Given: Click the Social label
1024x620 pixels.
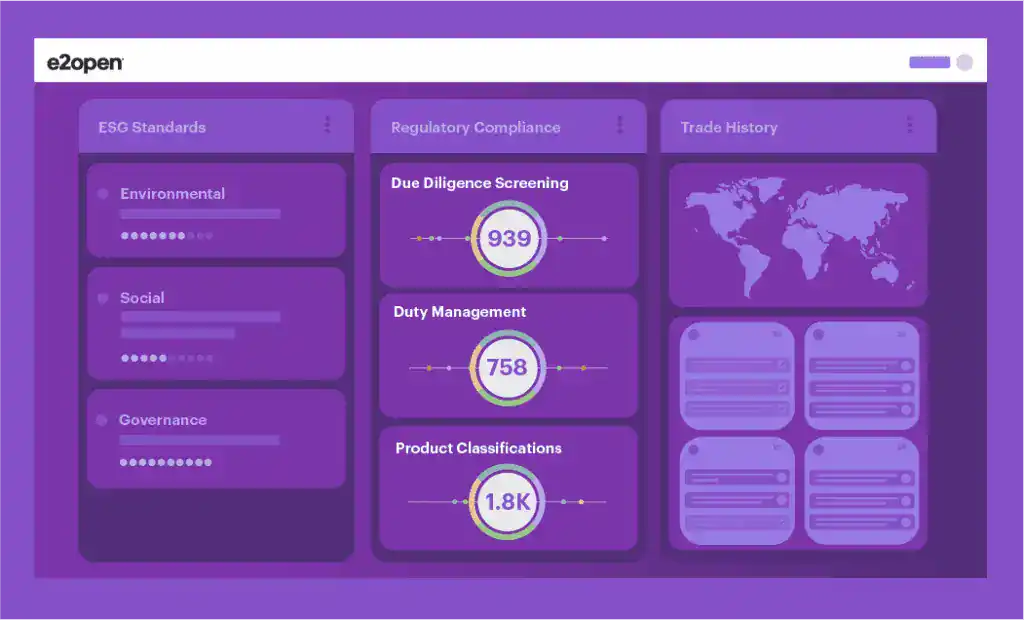Looking at the screenshot, I should [x=142, y=298].
